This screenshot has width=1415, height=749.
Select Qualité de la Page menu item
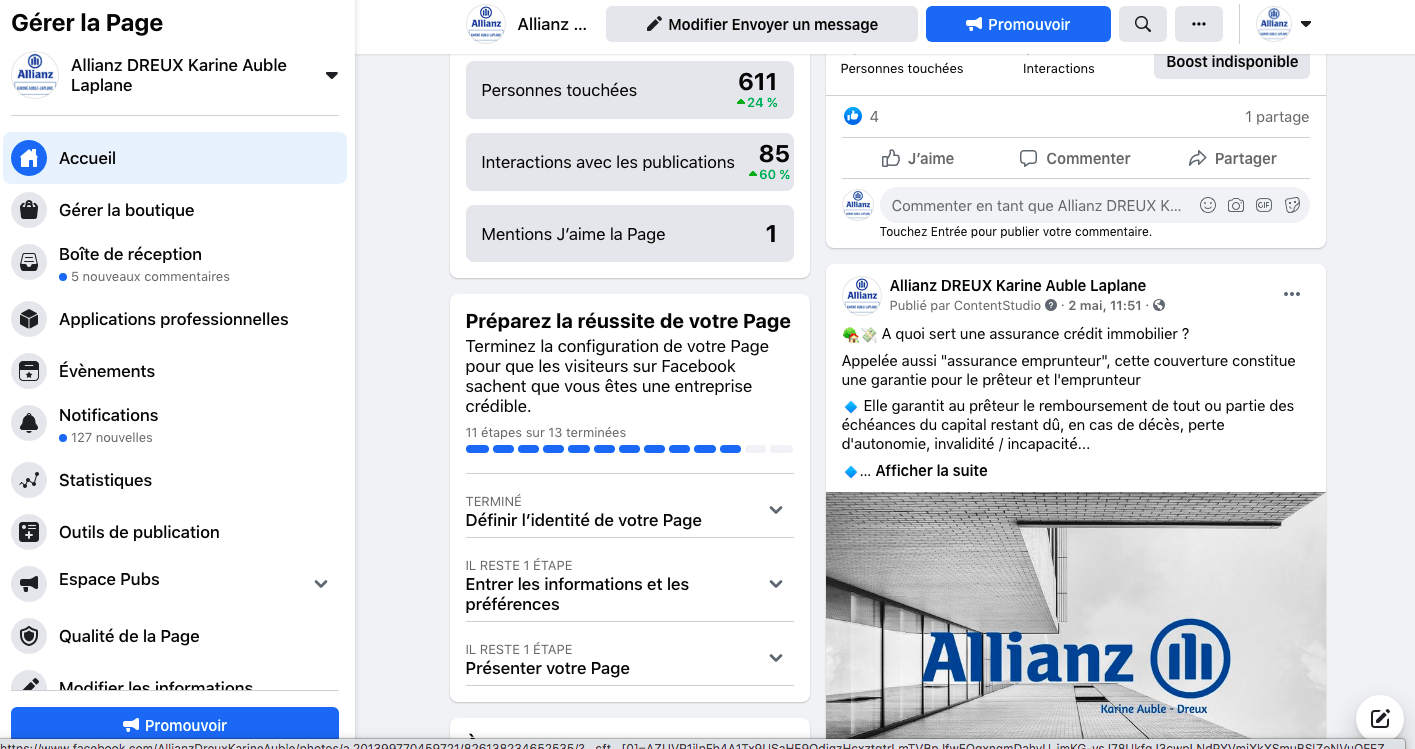(175, 636)
